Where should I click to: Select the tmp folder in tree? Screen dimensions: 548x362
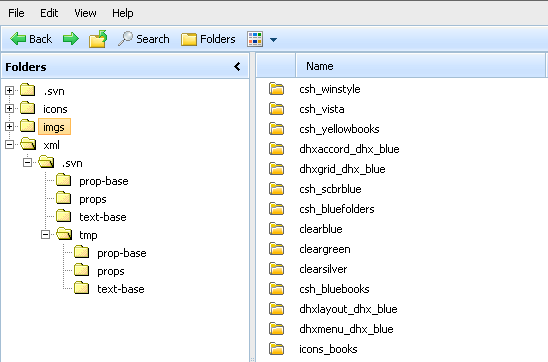(x=88, y=235)
